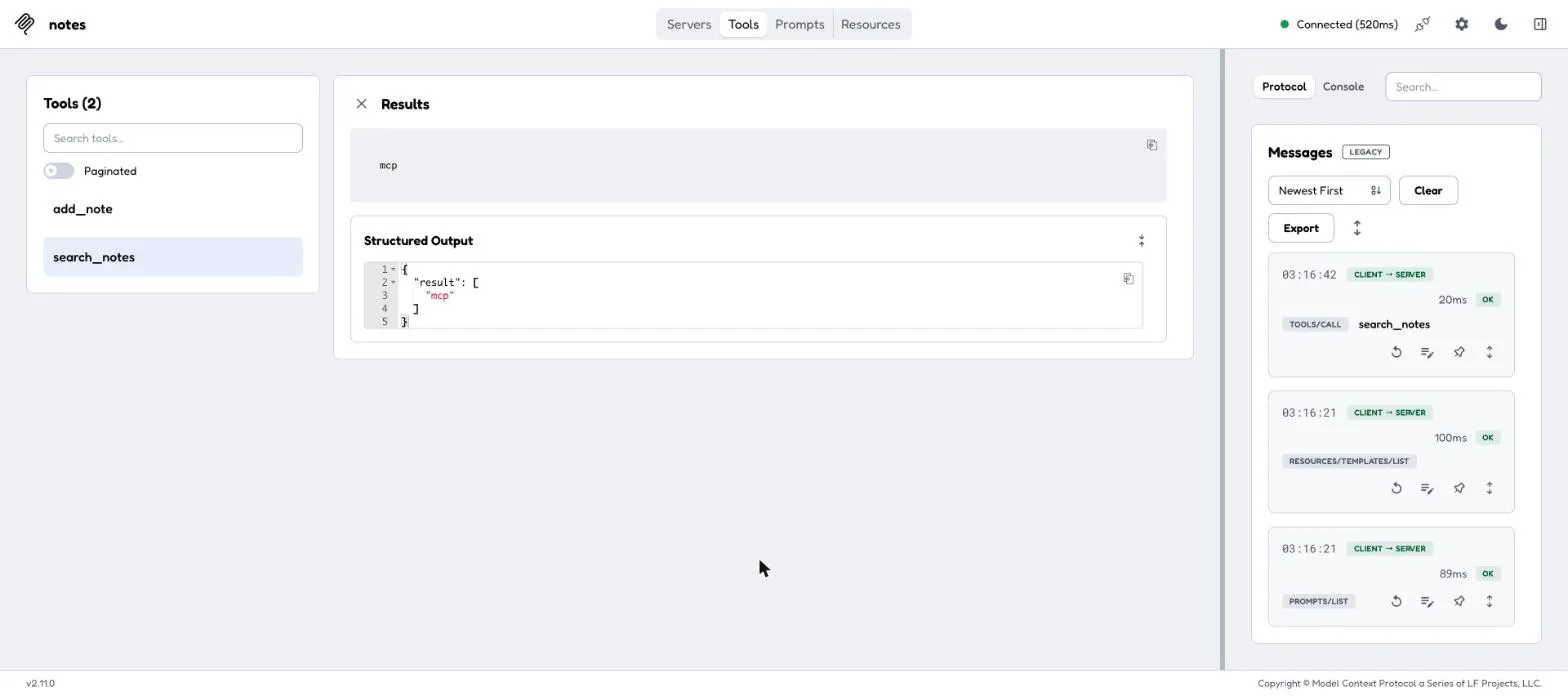The width and height of the screenshot is (1568, 696).
Task: Replay the search_notes tools/call message
Action: (x=1396, y=352)
